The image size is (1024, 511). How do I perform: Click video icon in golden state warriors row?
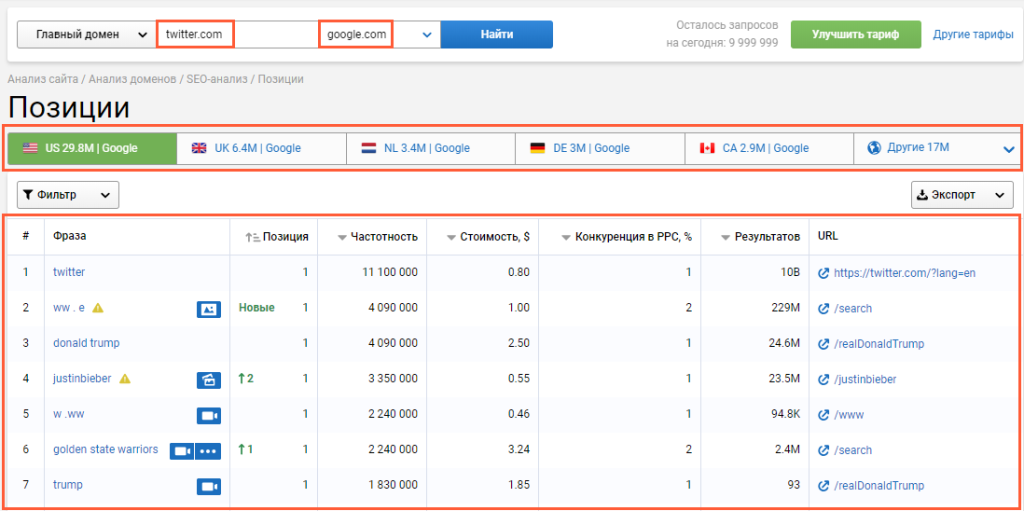[x=182, y=451]
